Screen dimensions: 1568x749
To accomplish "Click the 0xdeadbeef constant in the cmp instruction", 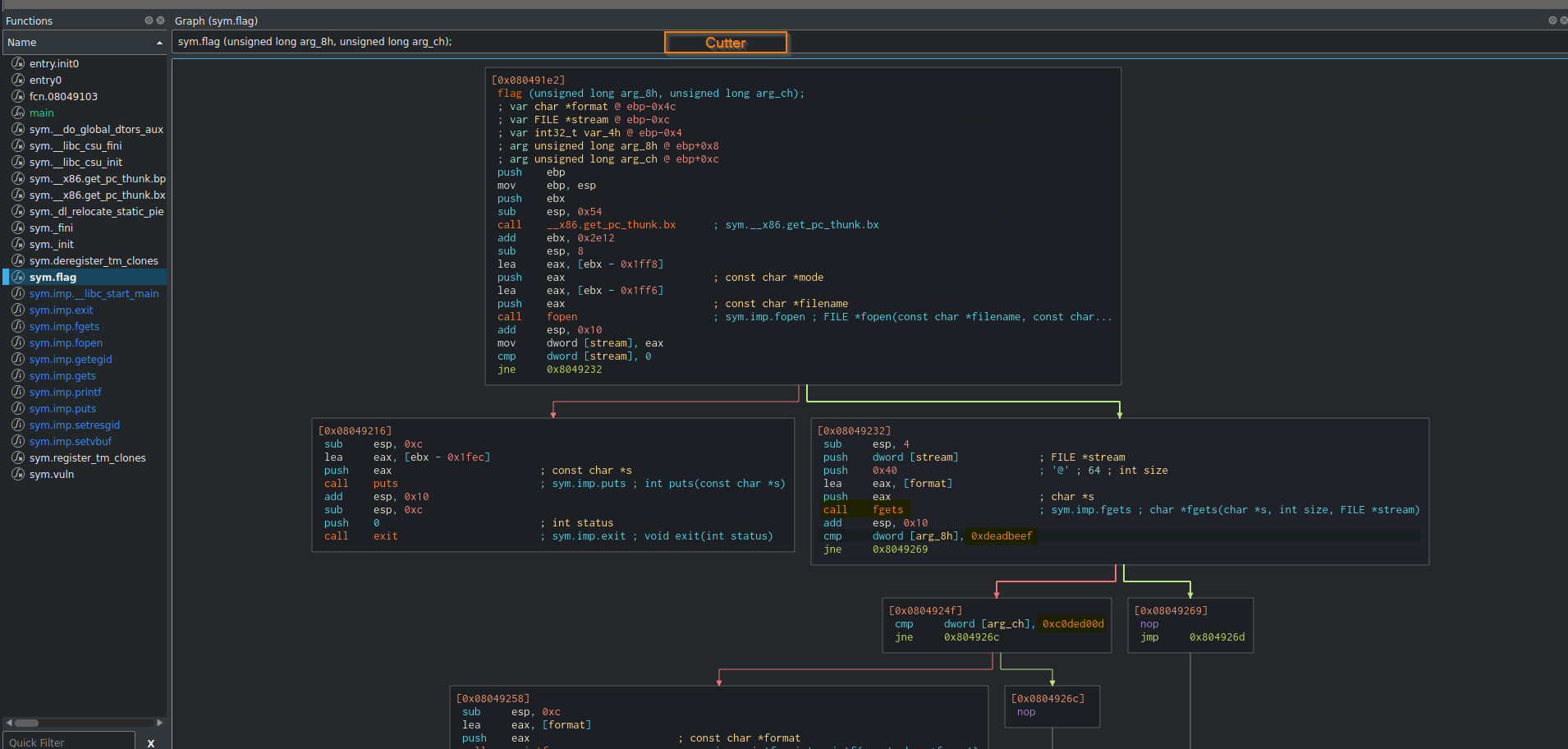I will coord(1002,536).
